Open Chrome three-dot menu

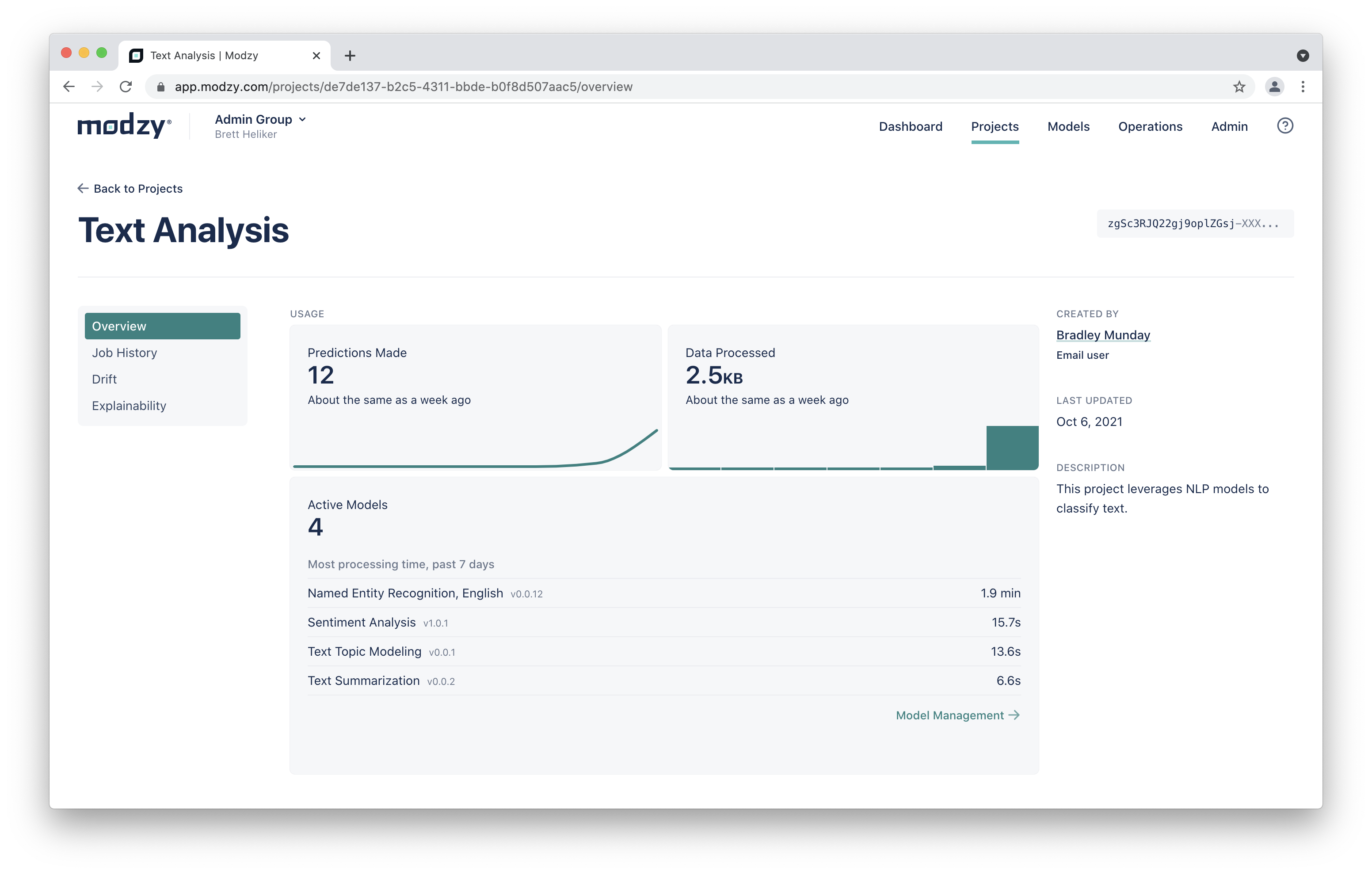click(x=1303, y=87)
